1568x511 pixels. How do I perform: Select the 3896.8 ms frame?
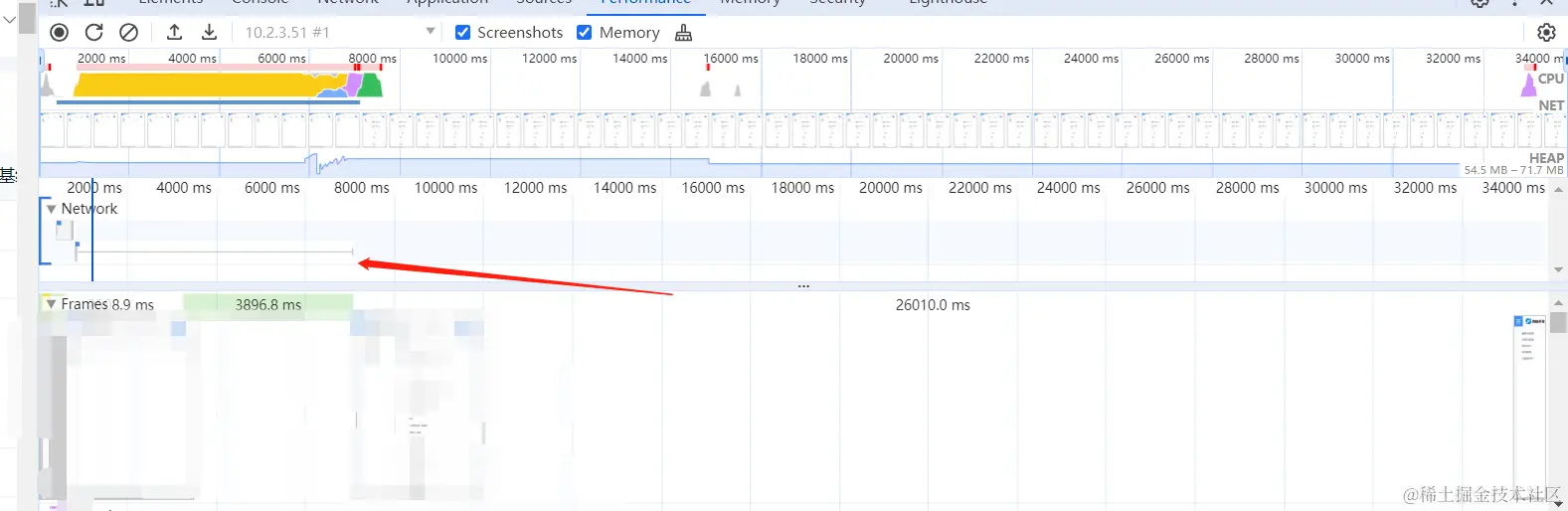point(267,305)
